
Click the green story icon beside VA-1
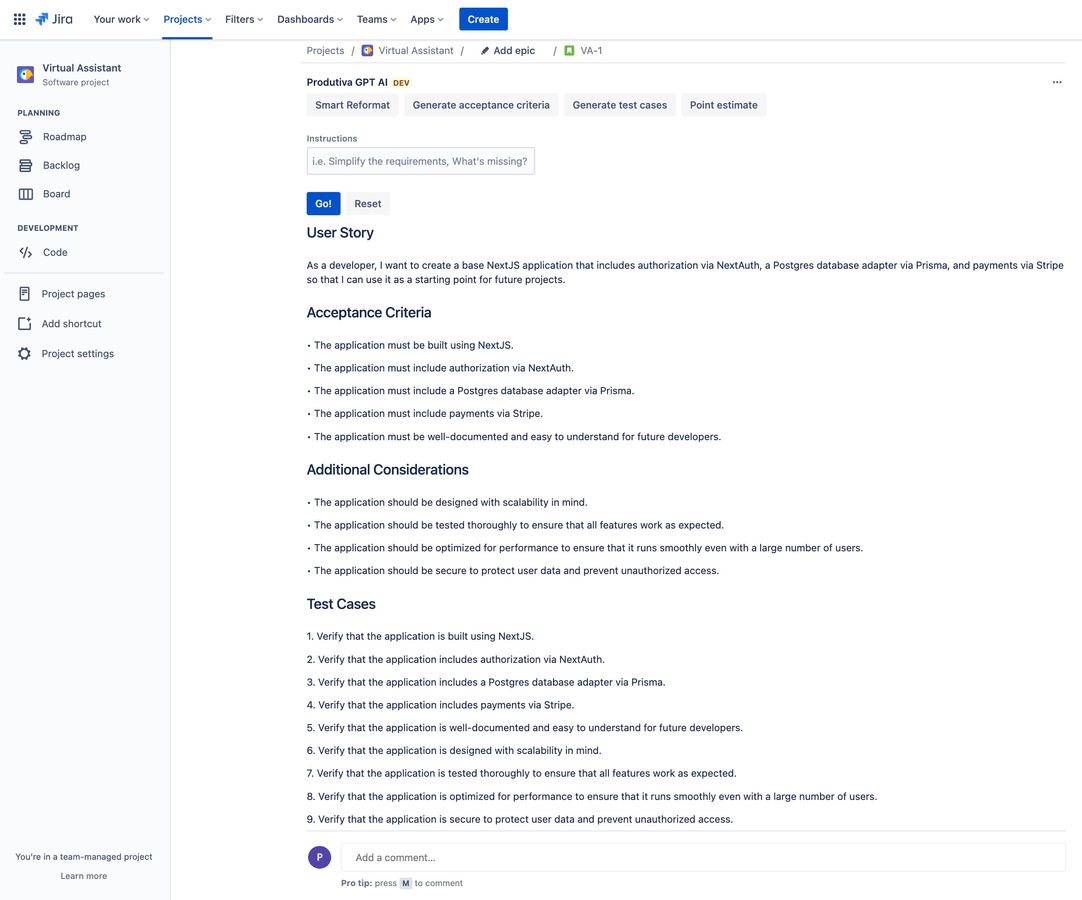[x=569, y=50]
